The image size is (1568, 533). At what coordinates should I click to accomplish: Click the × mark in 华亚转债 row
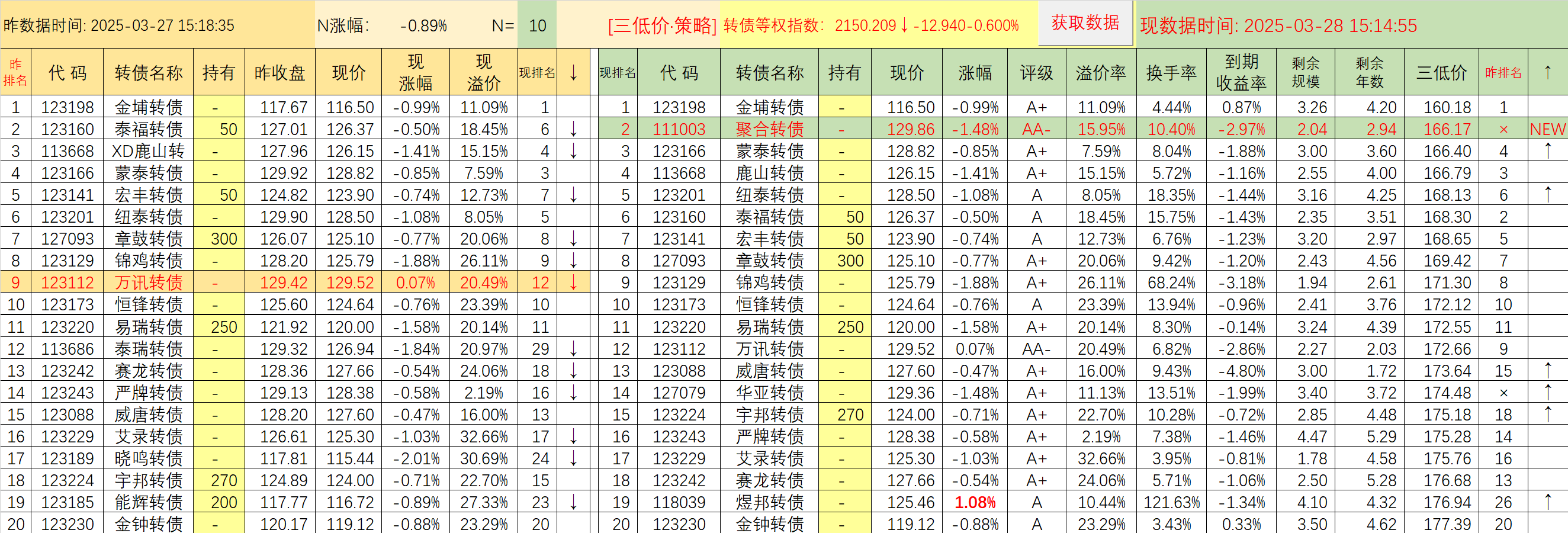pyautogui.click(x=1503, y=393)
